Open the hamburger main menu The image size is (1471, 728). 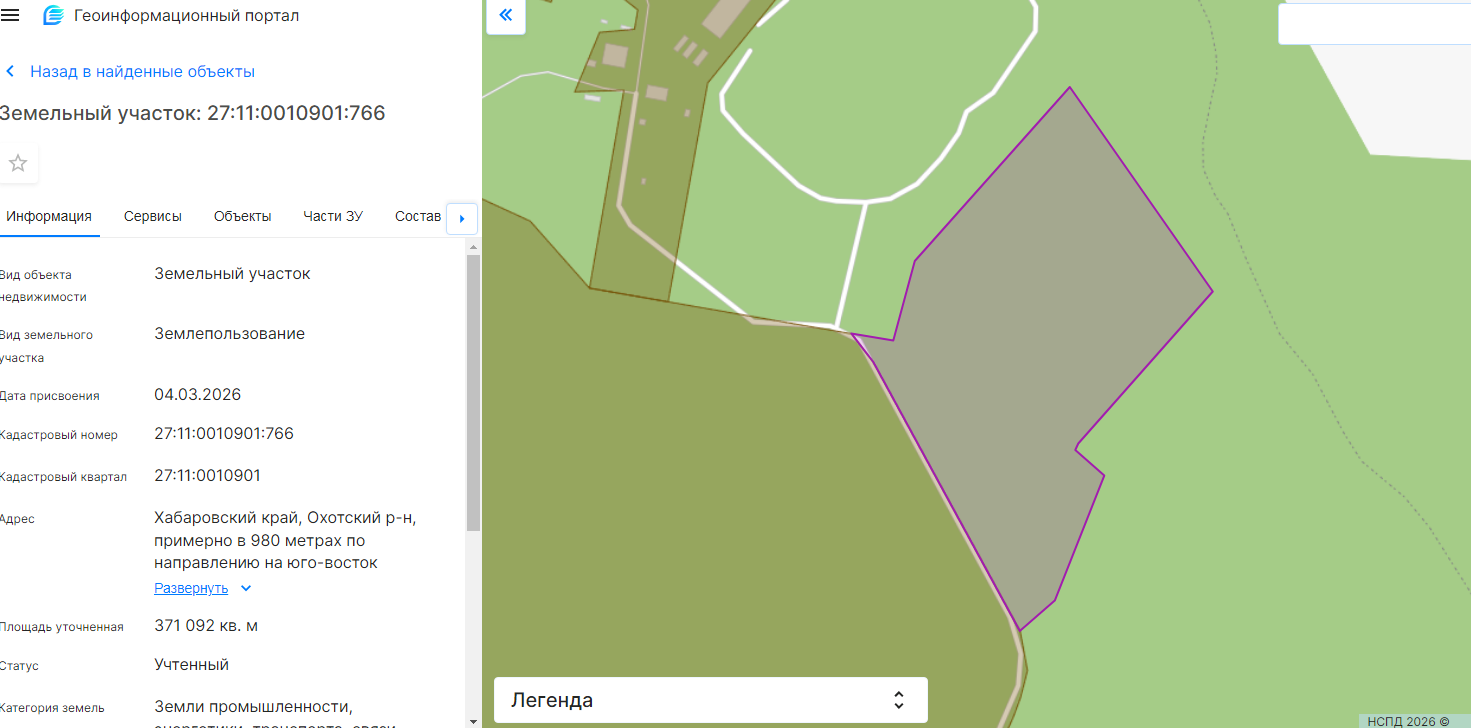coord(10,16)
